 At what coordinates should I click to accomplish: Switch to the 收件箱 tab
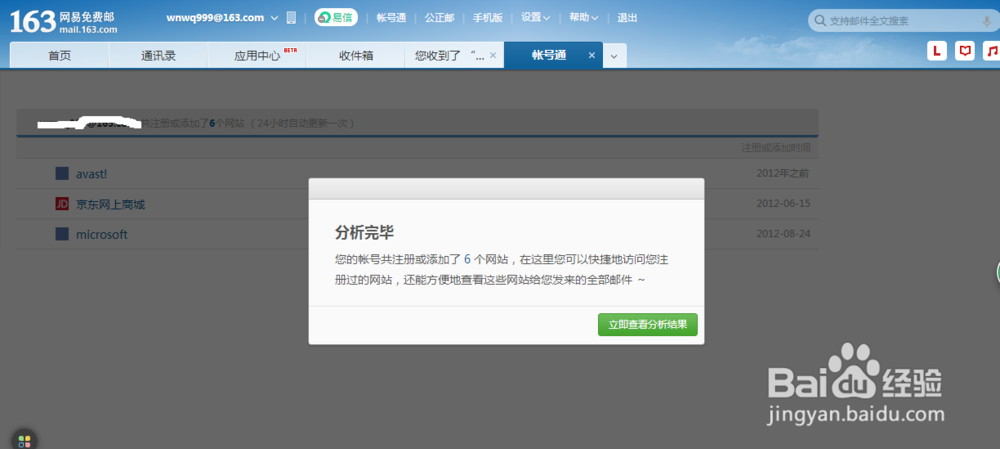(356, 55)
